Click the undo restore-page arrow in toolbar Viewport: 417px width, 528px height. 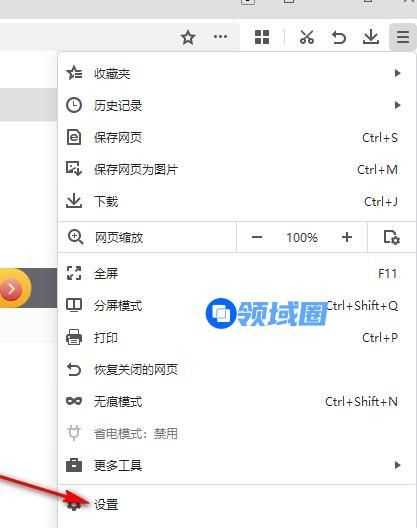click(339, 37)
